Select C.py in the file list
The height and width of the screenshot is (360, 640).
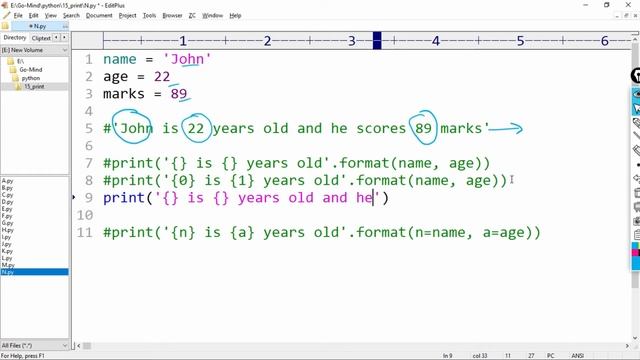(7, 195)
